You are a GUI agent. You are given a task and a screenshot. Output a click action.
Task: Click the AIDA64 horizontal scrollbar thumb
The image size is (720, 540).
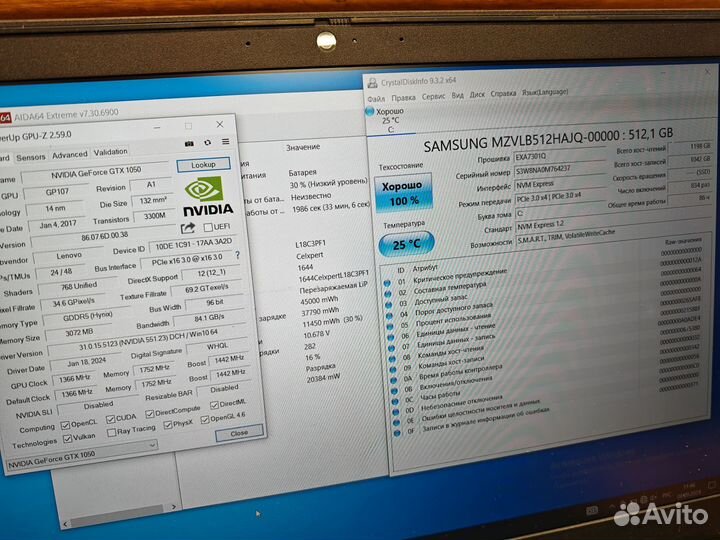(x=117, y=515)
